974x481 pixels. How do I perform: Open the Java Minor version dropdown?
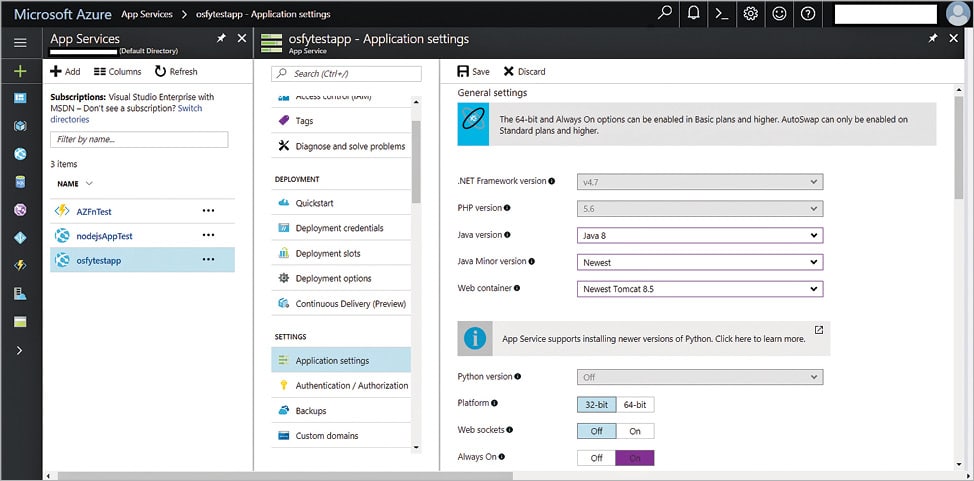click(700, 263)
